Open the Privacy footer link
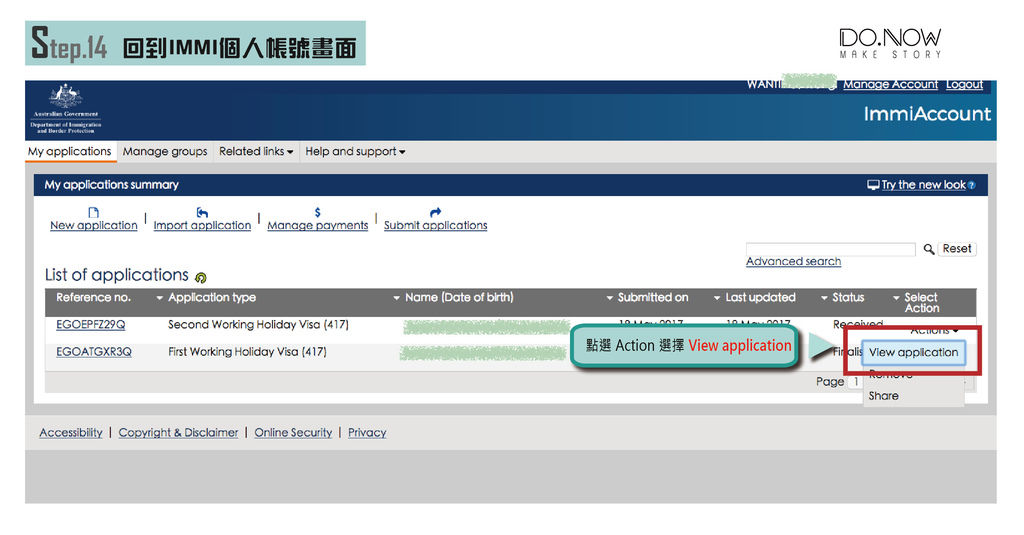Viewport: 1024px width, 535px height. 367,432
